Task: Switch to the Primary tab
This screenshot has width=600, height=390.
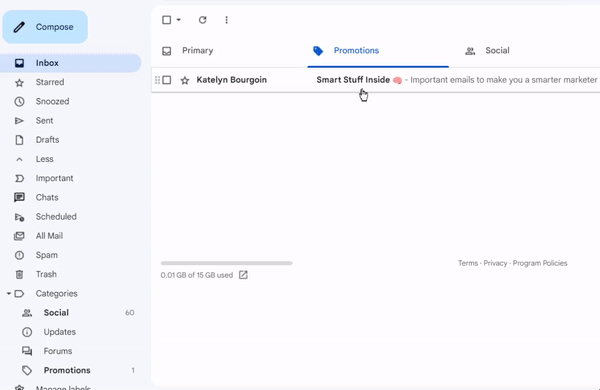Action: coord(197,51)
